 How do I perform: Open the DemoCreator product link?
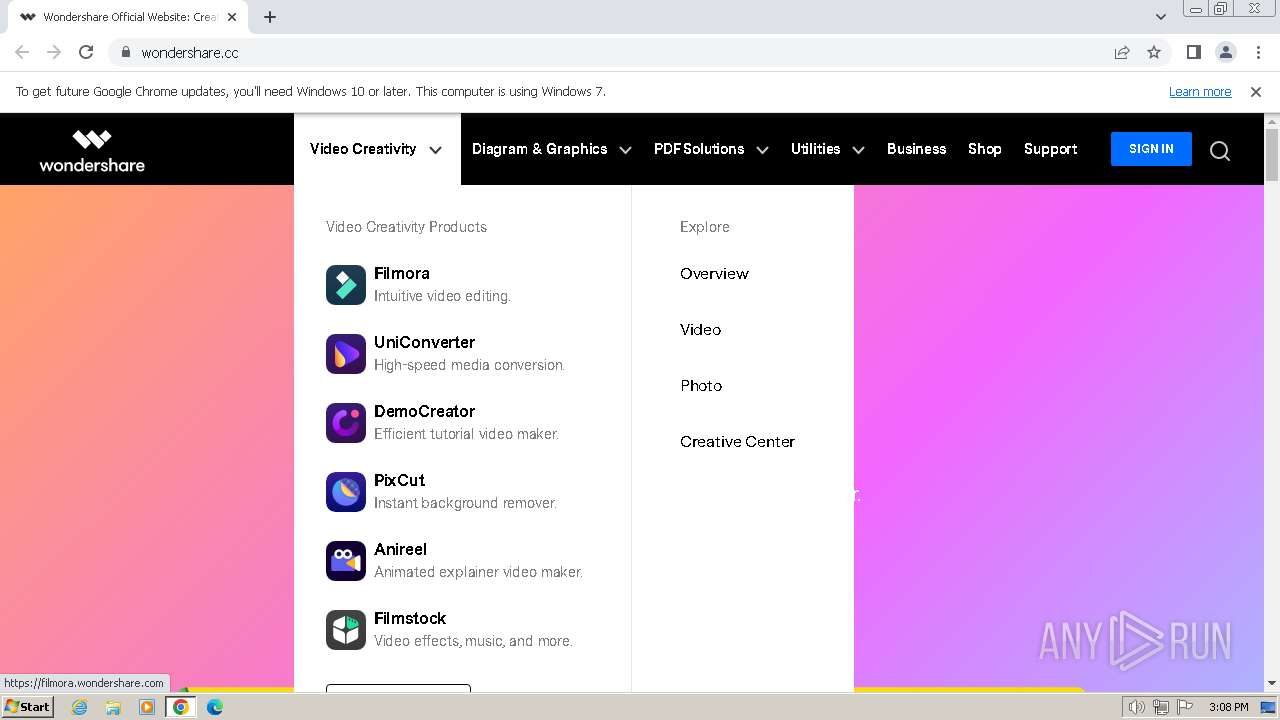coord(424,412)
